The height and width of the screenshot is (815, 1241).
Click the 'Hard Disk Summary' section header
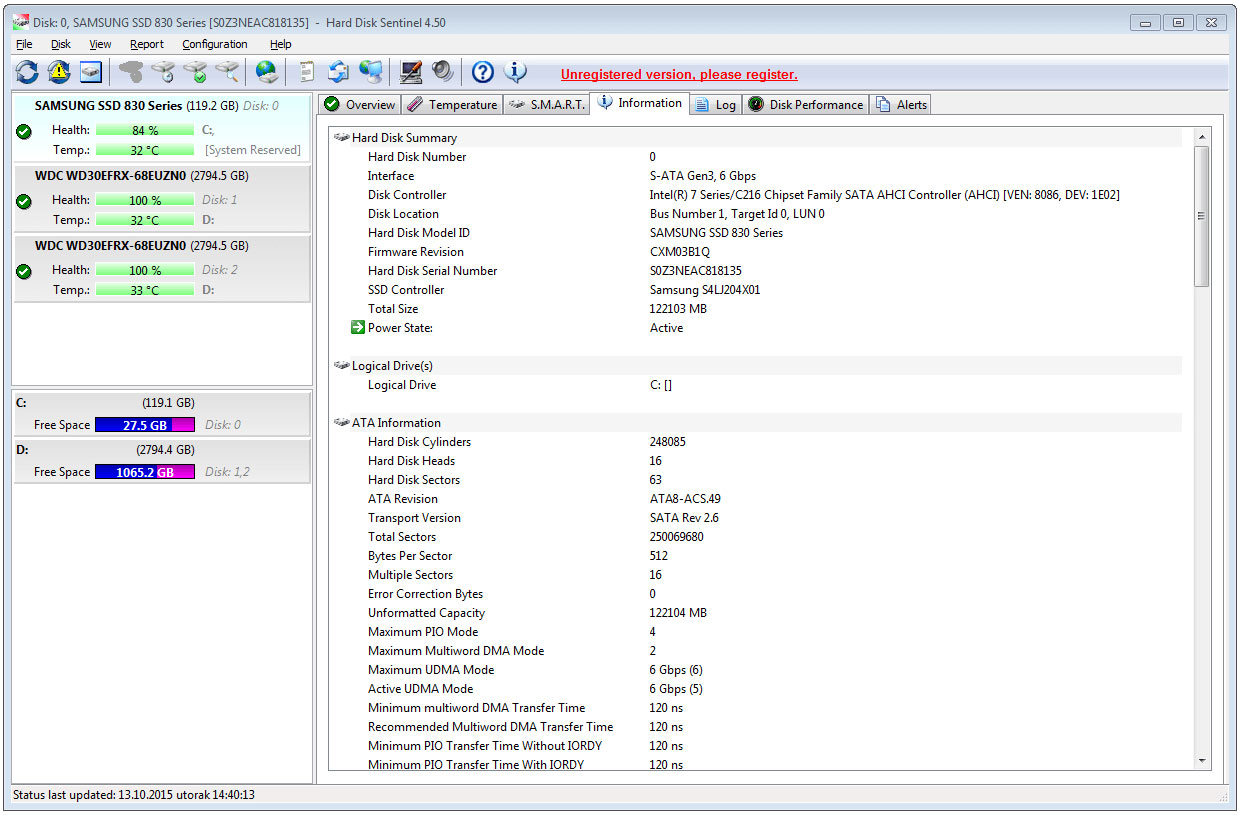click(x=404, y=138)
